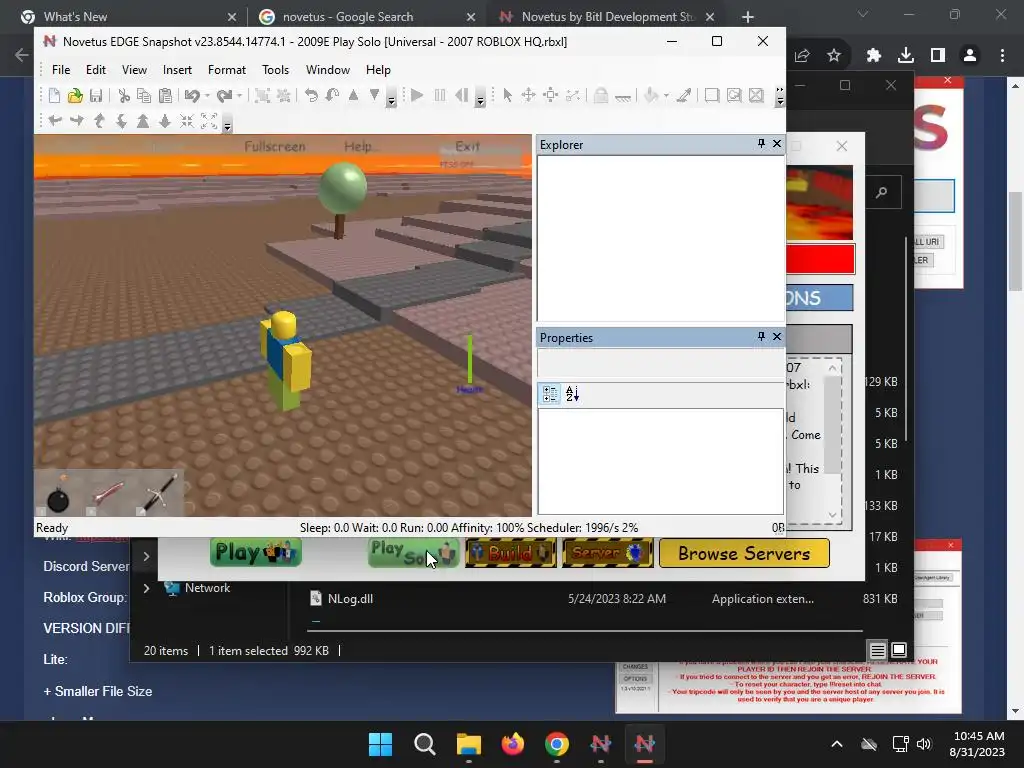Viewport: 1024px width, 768px height.
Task: Open the Tools menu
Action: [x=275, y=70]
